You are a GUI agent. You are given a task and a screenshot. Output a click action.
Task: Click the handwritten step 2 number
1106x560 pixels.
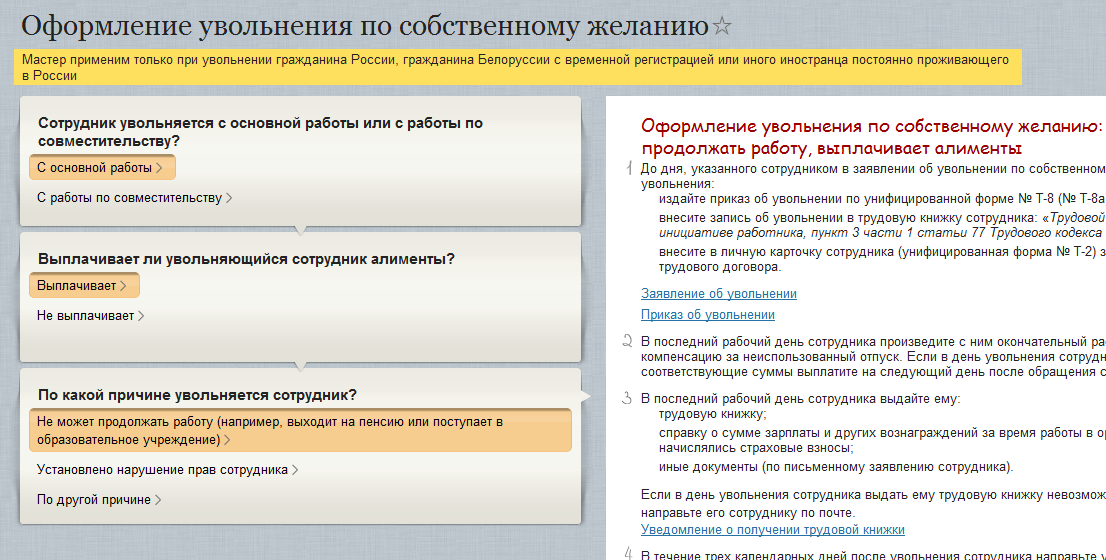tap(627, 341)
